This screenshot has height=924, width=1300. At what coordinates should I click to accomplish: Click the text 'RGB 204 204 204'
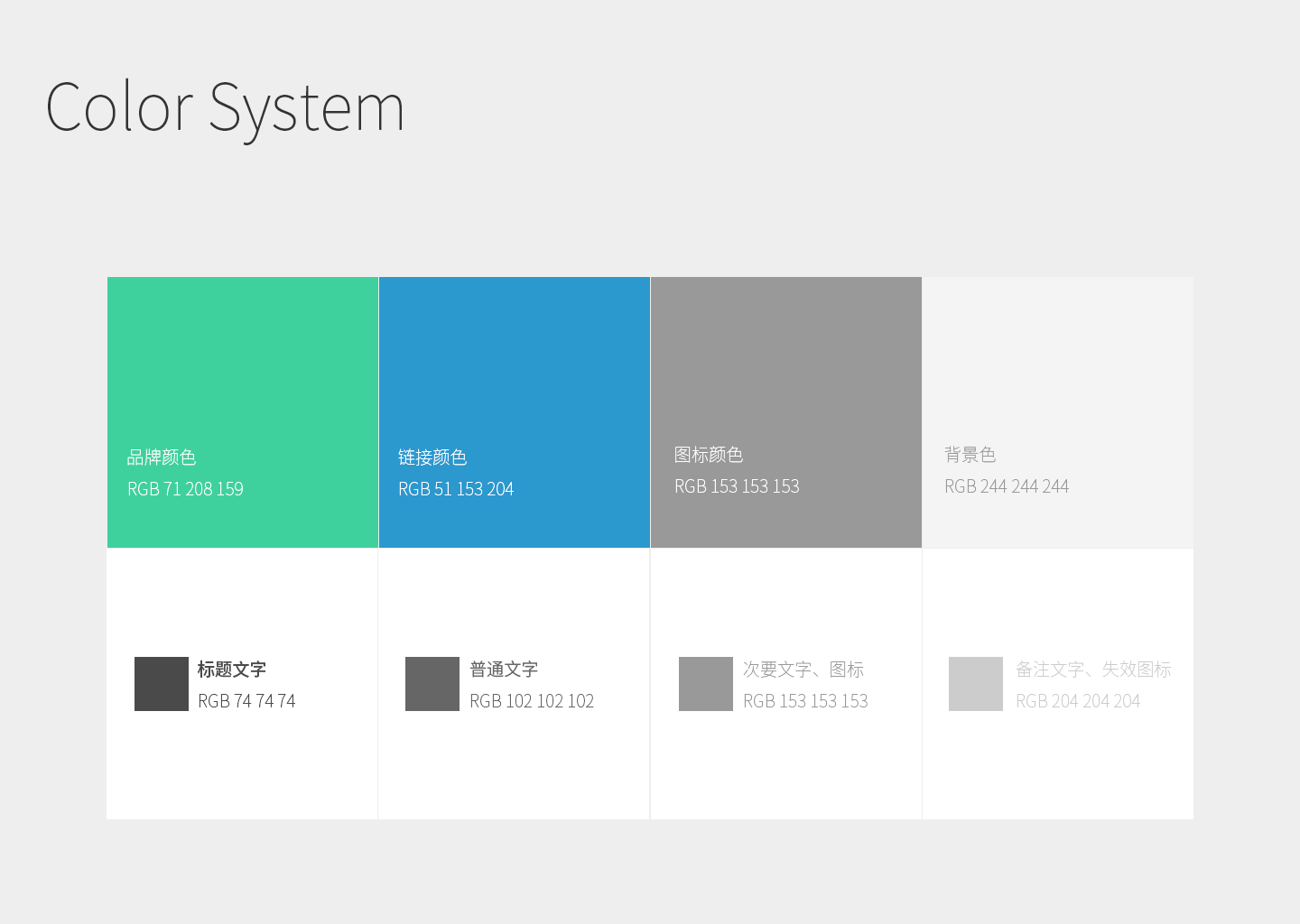[1078, 701]
